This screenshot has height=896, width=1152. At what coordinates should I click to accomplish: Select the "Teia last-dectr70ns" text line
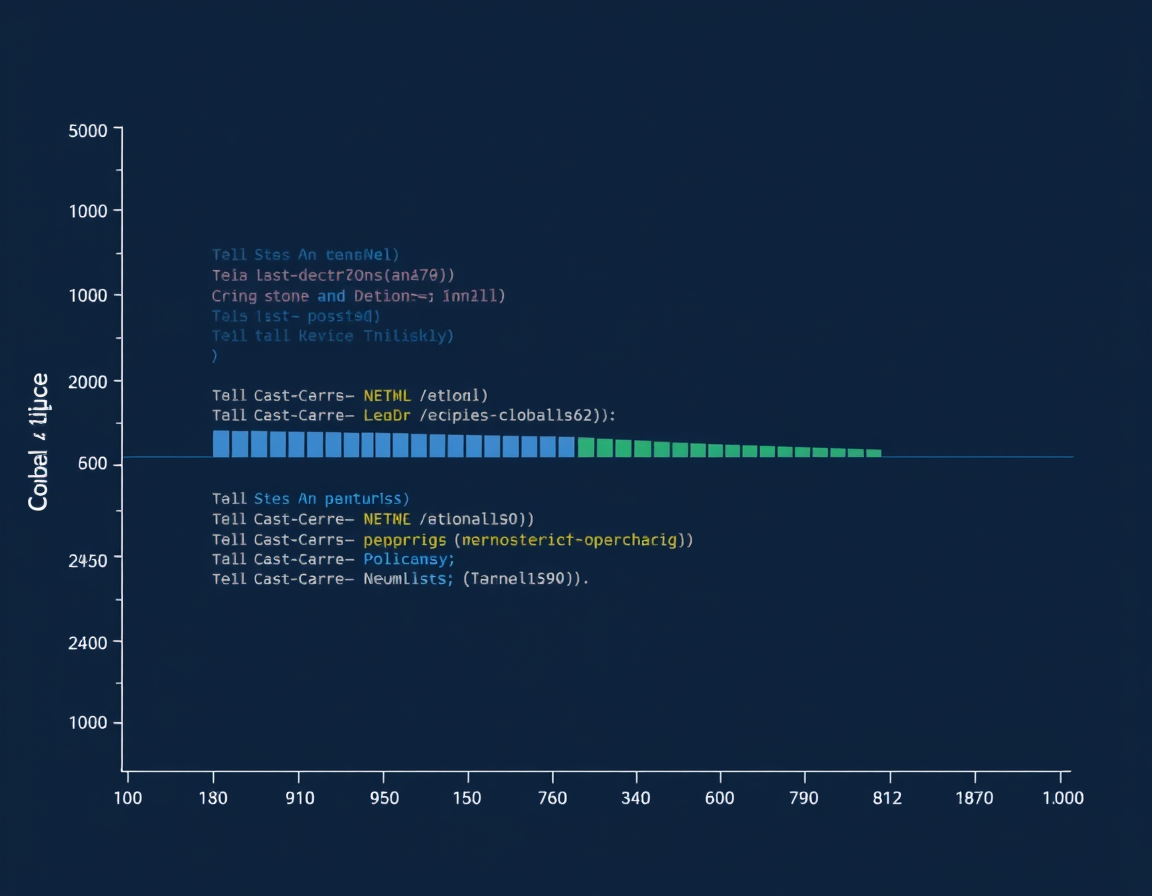tap(333, 275)
